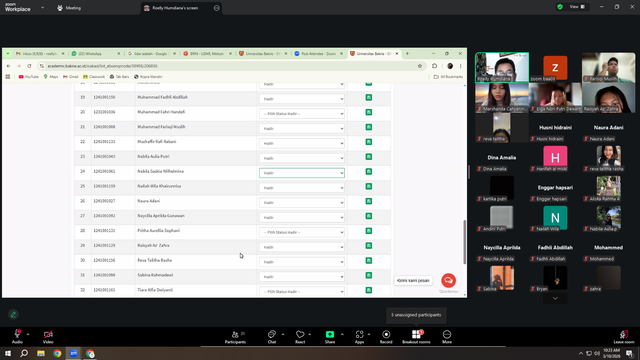This screenshot has height=360, width=640.
Task: Expand chat options caret beside Chat
Action: pos(283,334)
